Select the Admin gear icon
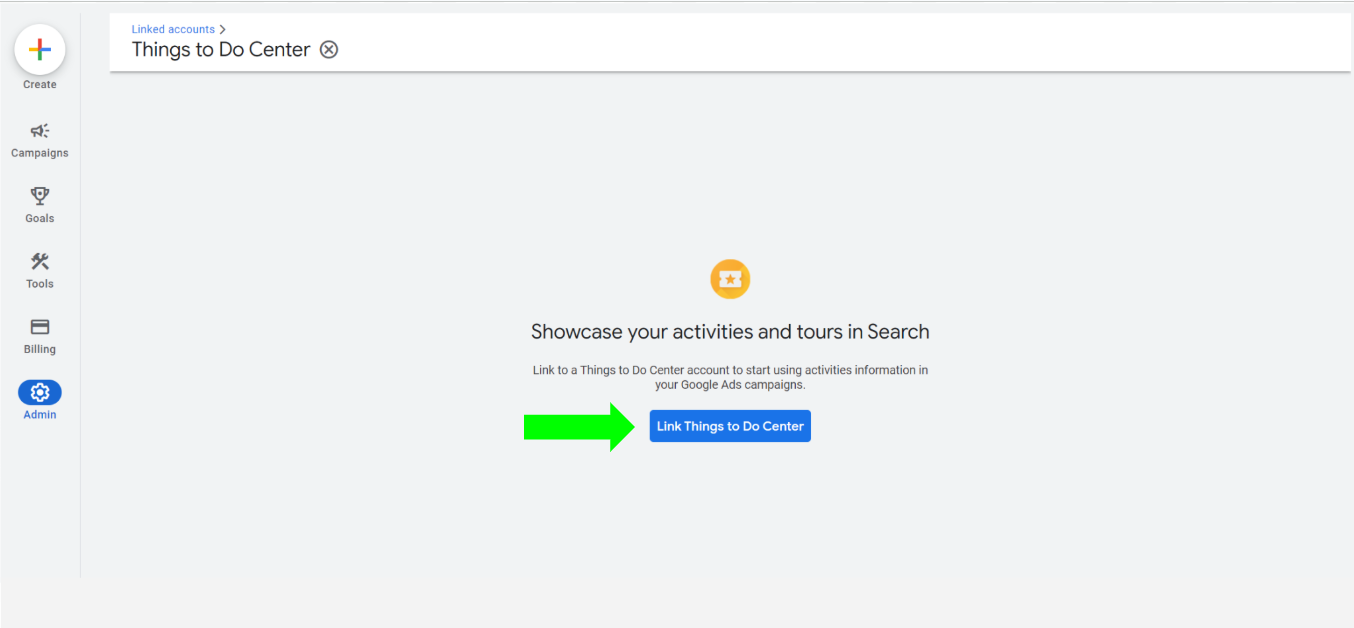 40,393
